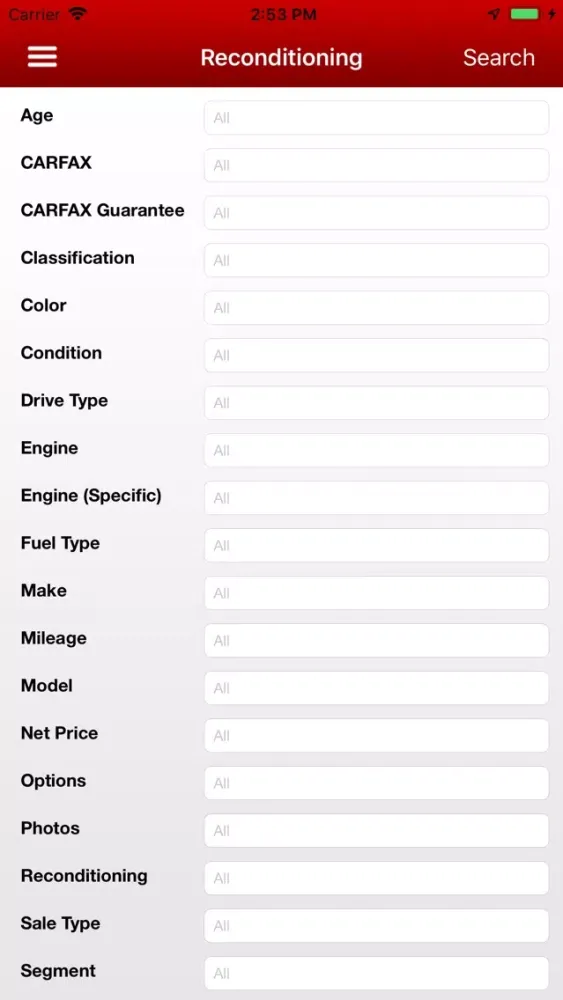The image size is (563, 1000).
Task: Select the Drive Type filter field
Action: pyautogui.click(x=376, y=403)
